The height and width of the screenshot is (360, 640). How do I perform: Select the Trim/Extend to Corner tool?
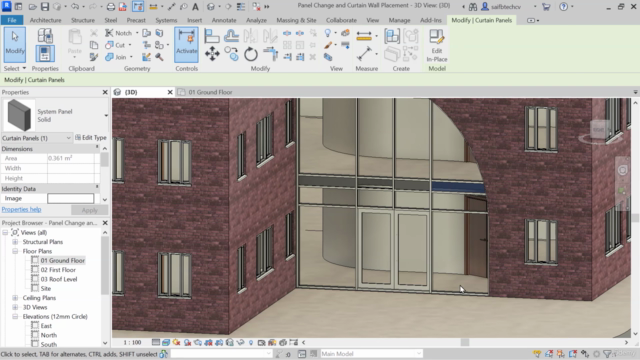click(x=270, y=54)
